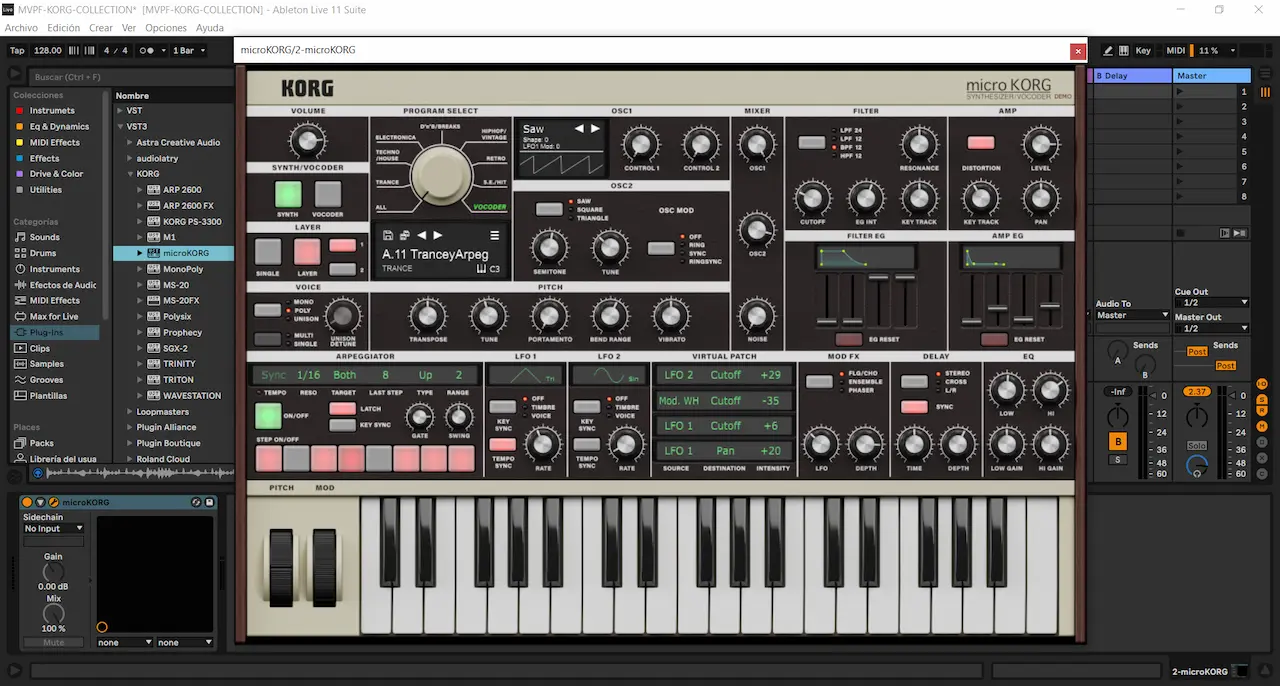1280x686 pixels.
Task: Open the Sounds category in the browser
Action: coord(45,237)
